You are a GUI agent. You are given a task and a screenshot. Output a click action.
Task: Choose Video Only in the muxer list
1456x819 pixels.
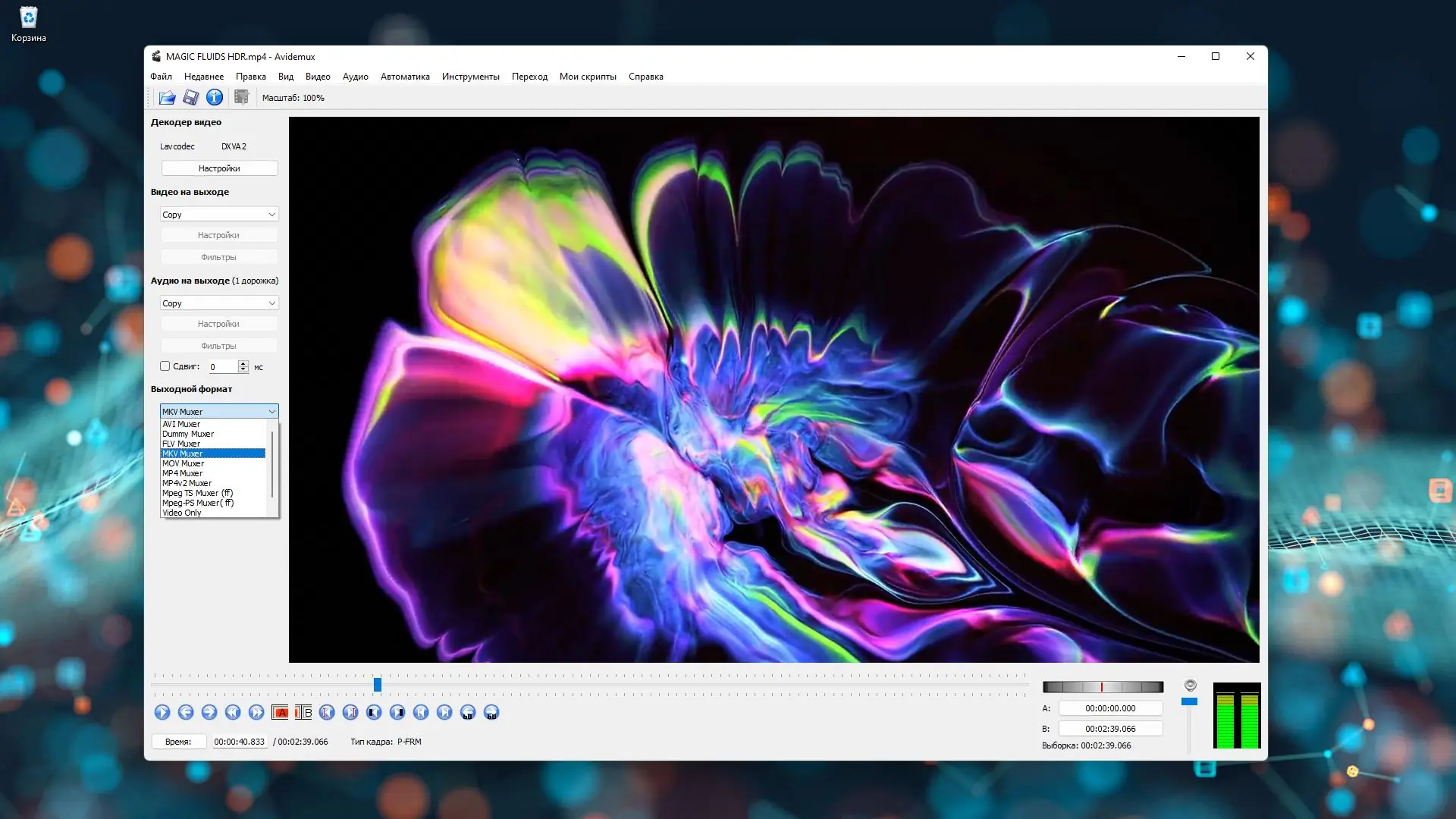[182, 513]
